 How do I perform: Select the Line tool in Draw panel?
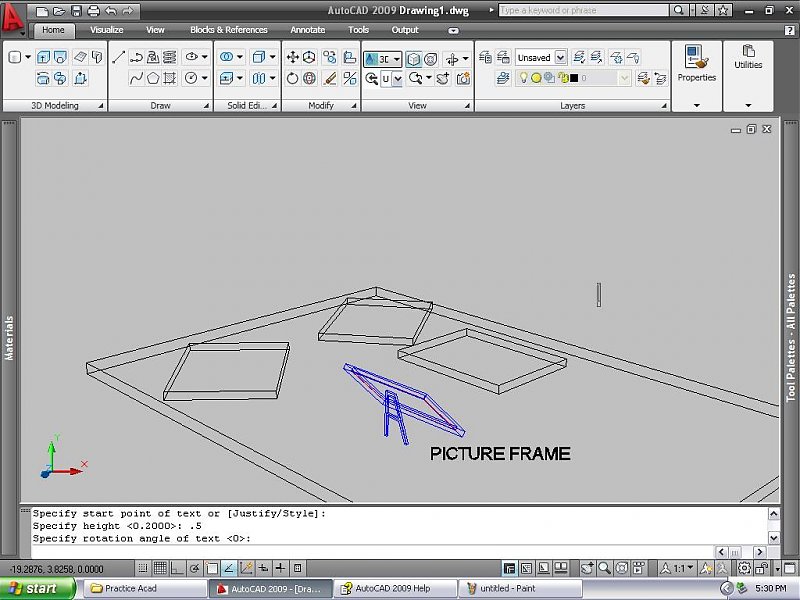(x=118, y=57)
